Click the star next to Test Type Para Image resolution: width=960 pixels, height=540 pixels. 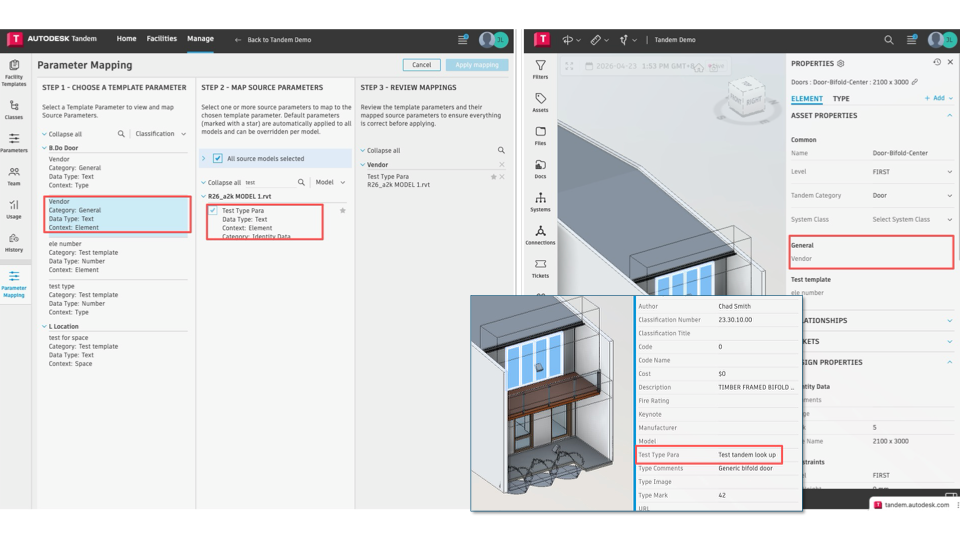point(343,211)
